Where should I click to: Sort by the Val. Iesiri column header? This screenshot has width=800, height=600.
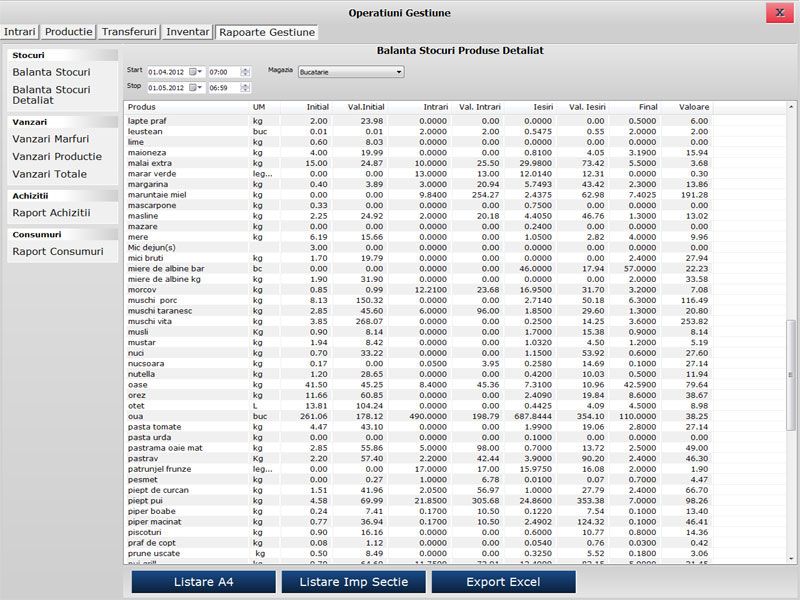583,107
